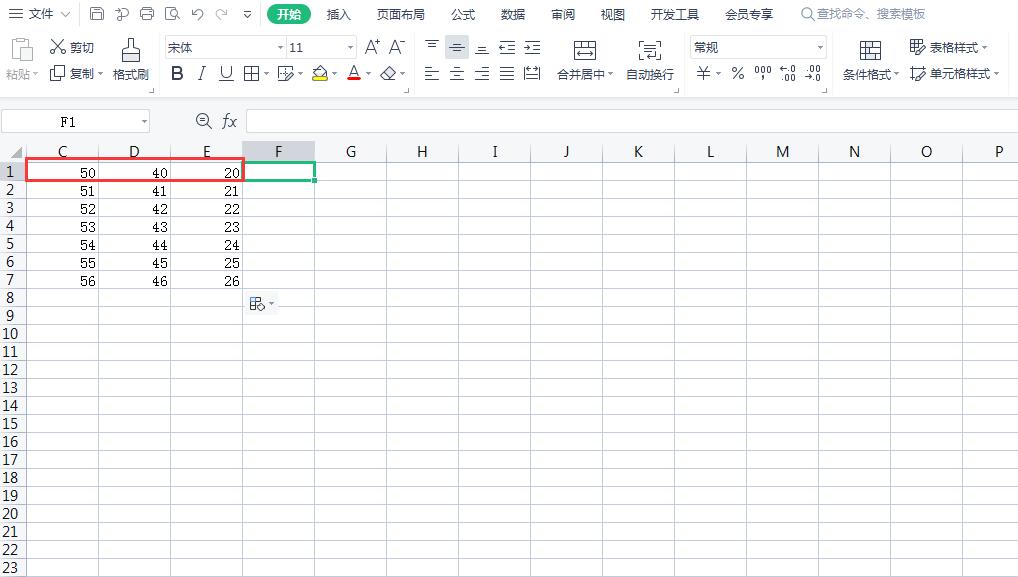Switch to the View (视图) tab

[x=612, y=14]
